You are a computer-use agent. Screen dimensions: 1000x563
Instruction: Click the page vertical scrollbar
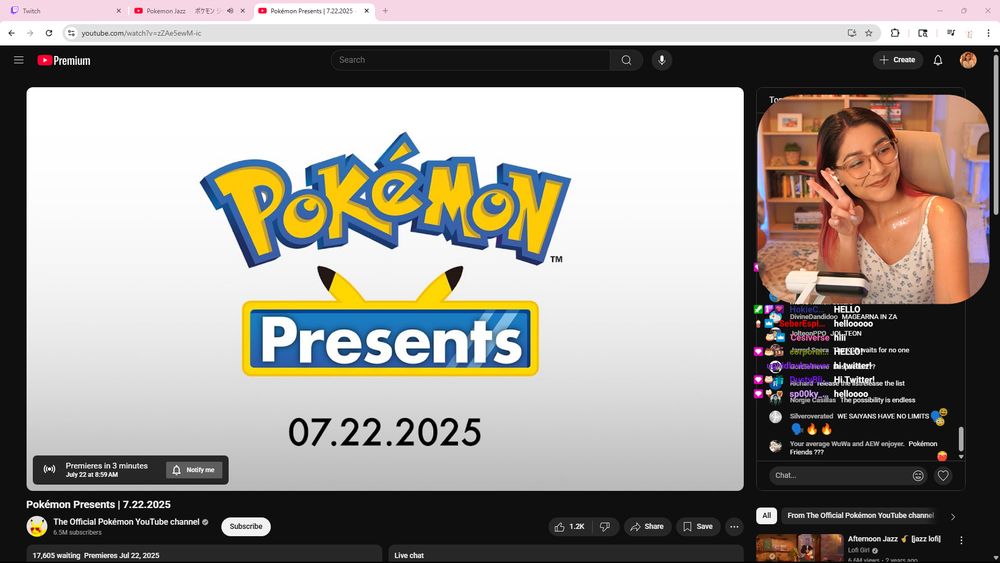(x=996, y=134)
